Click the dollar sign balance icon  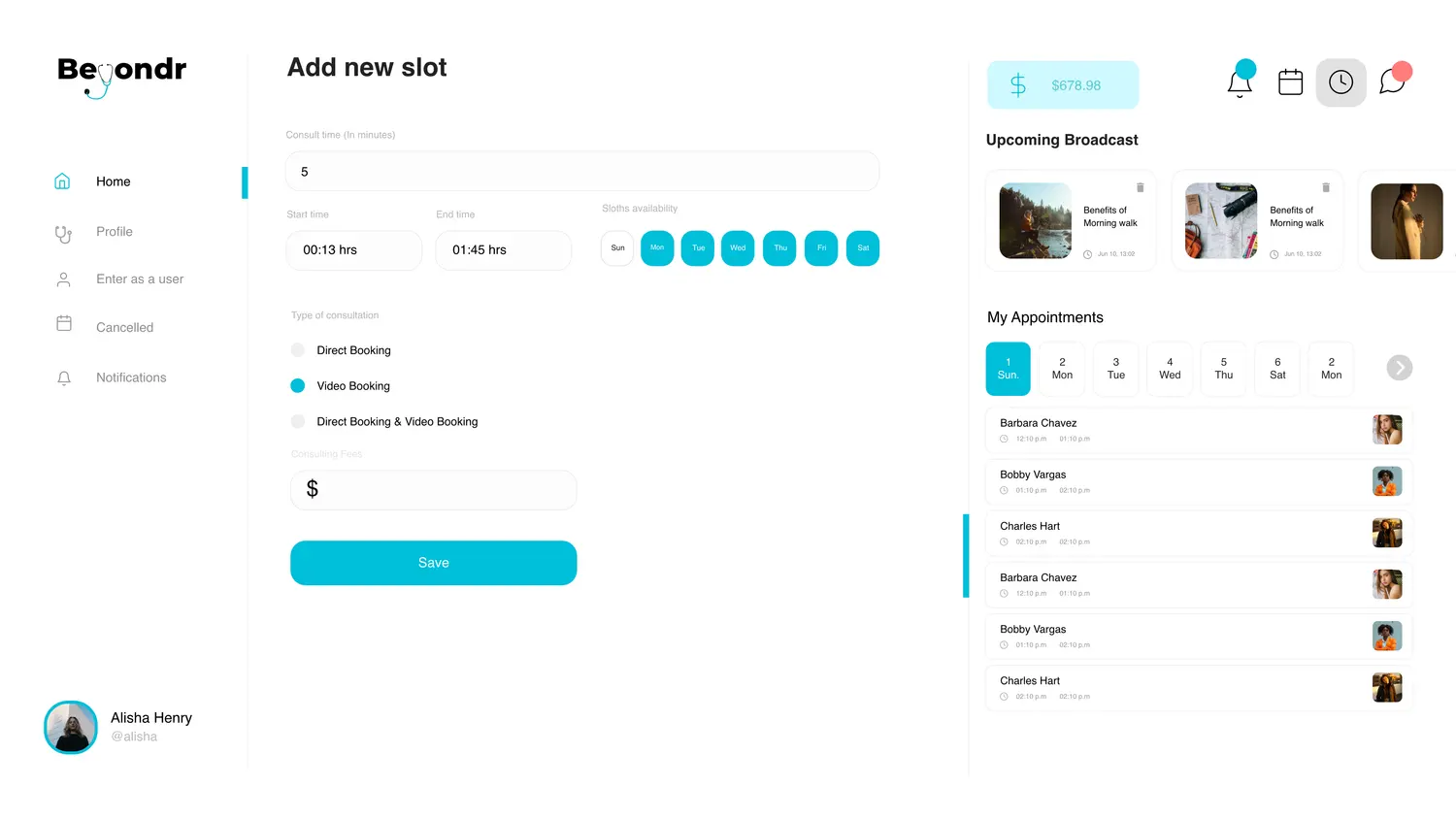(1018, 85)
